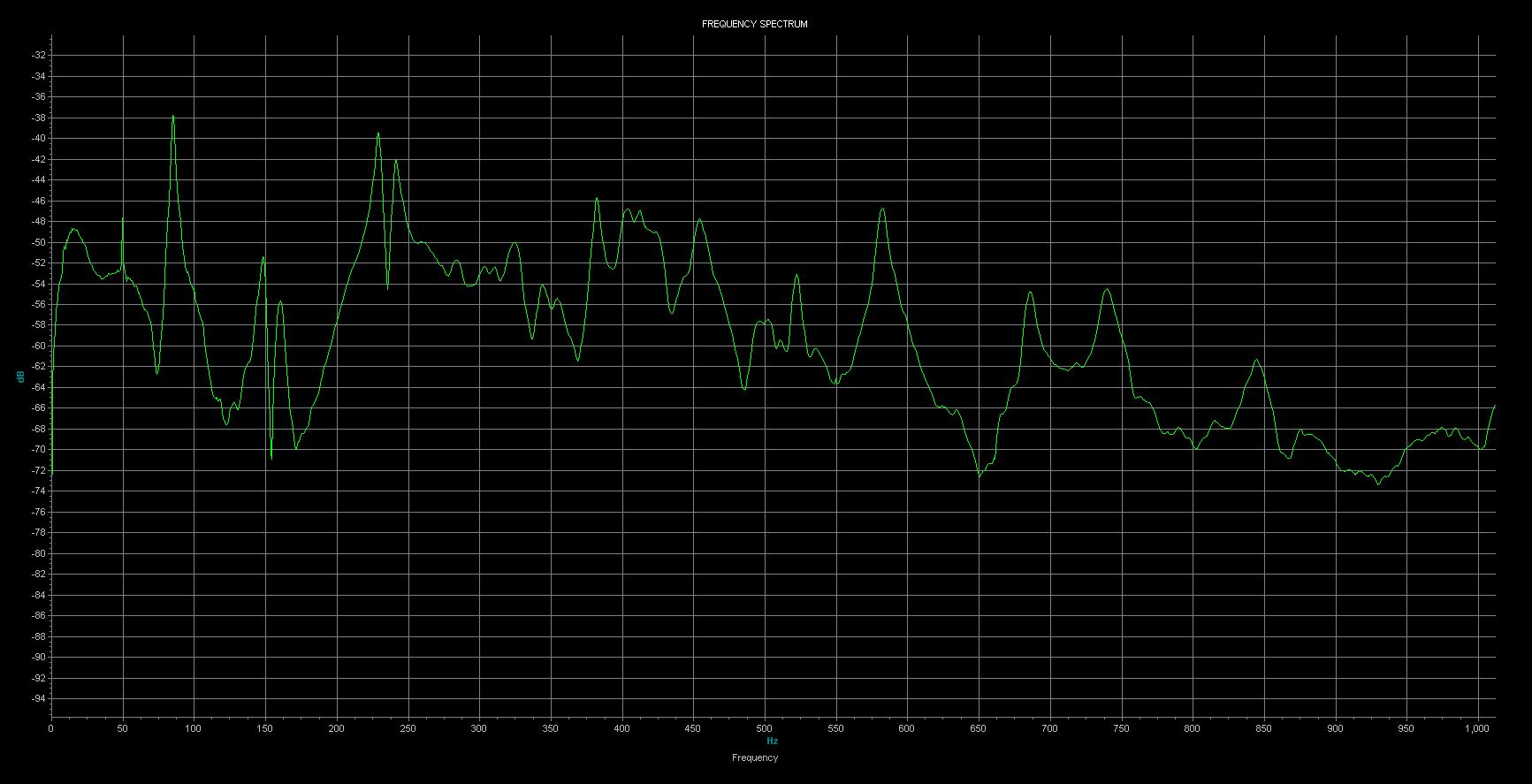Click the -76 dB tick label

[38, 512]
